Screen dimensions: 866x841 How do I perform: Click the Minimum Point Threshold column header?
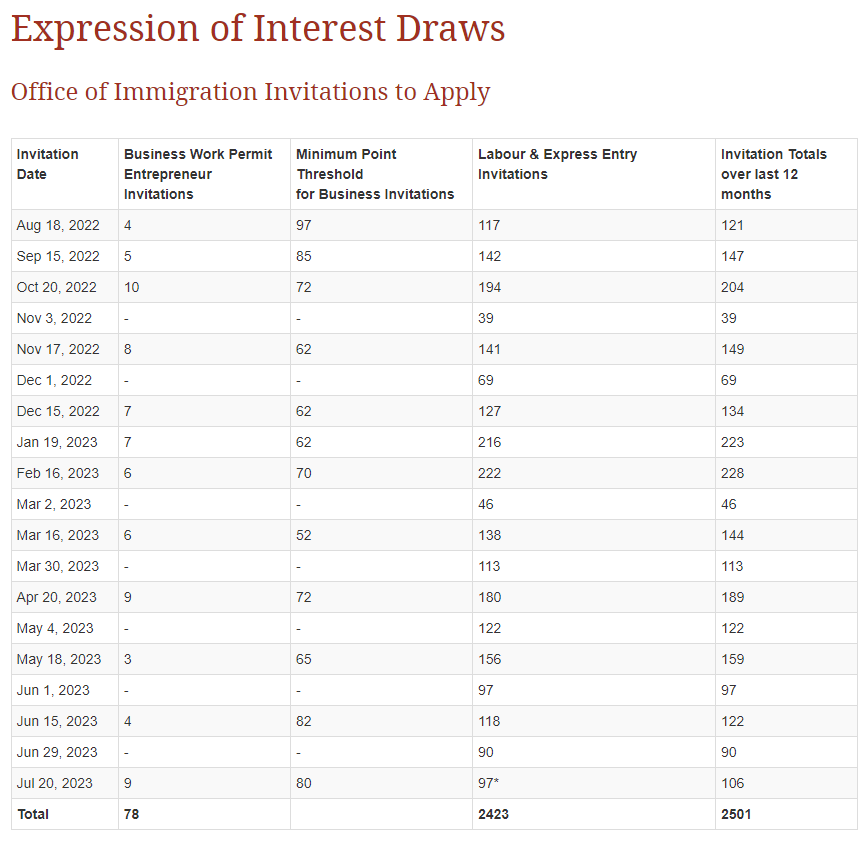tap(374, 174)
